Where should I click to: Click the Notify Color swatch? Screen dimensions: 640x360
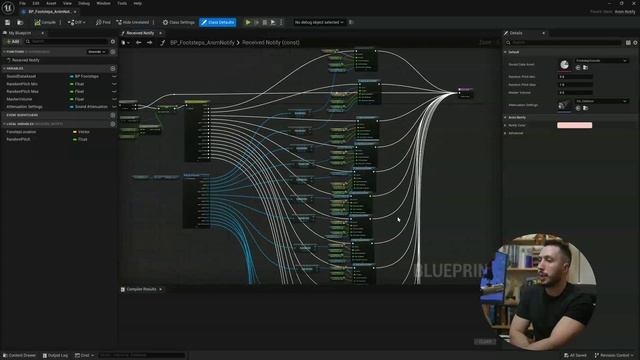coord(574,125)
